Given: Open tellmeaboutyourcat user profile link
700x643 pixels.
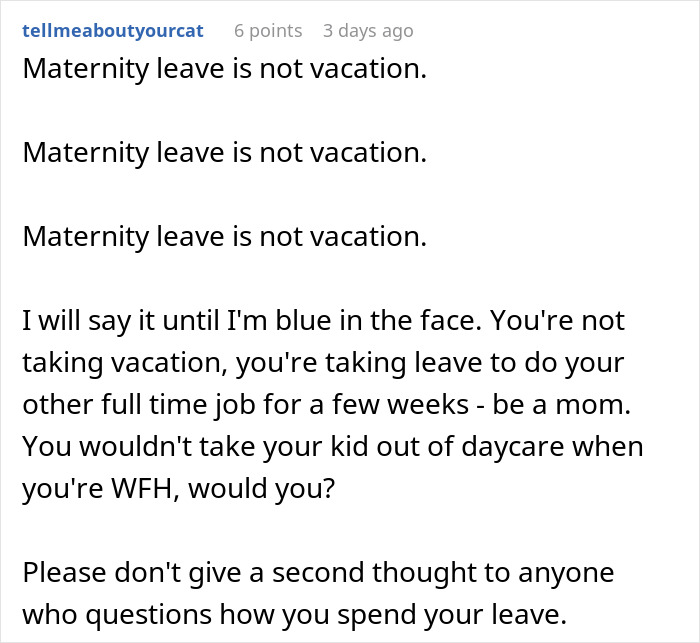Looking at the screenshot, I should tap(112, 31).
